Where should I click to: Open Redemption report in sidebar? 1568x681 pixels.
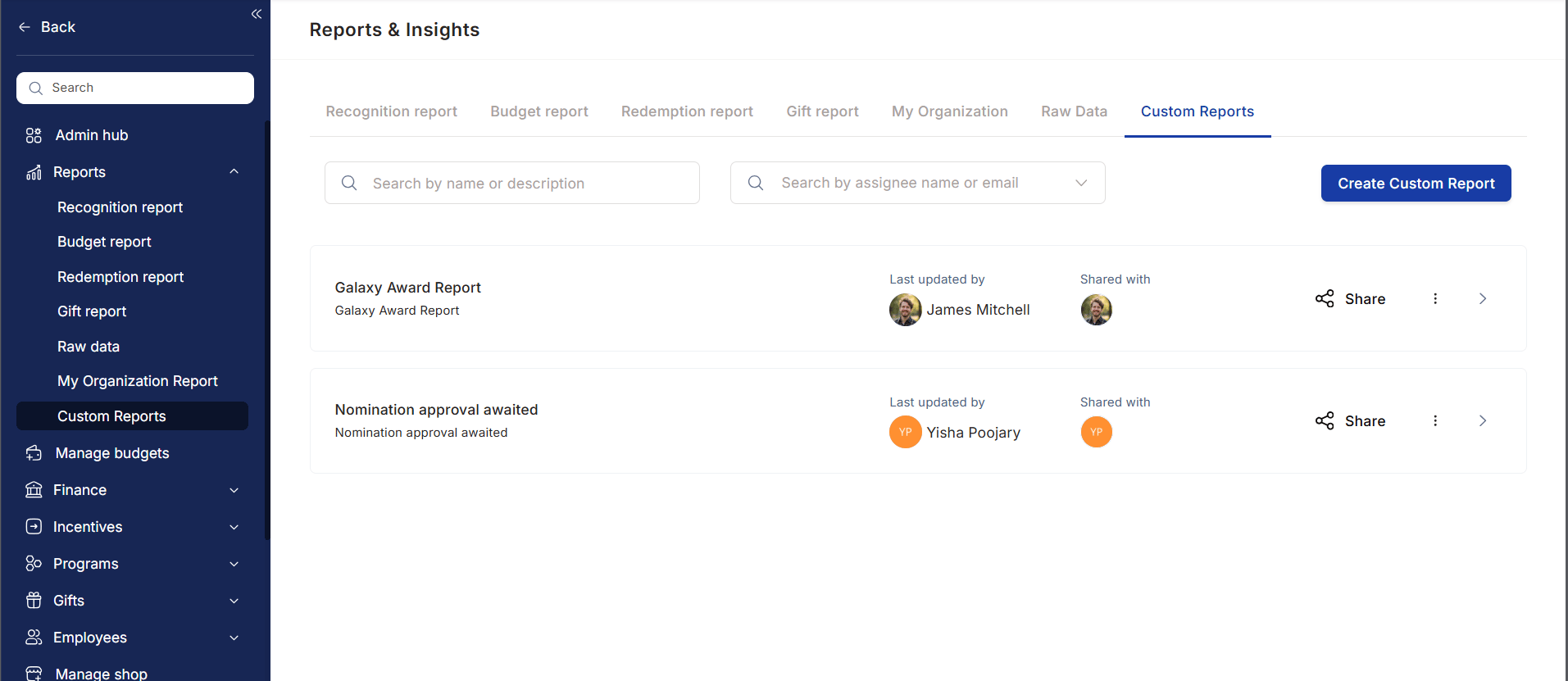pyautogui.click(x=120, y=277)
